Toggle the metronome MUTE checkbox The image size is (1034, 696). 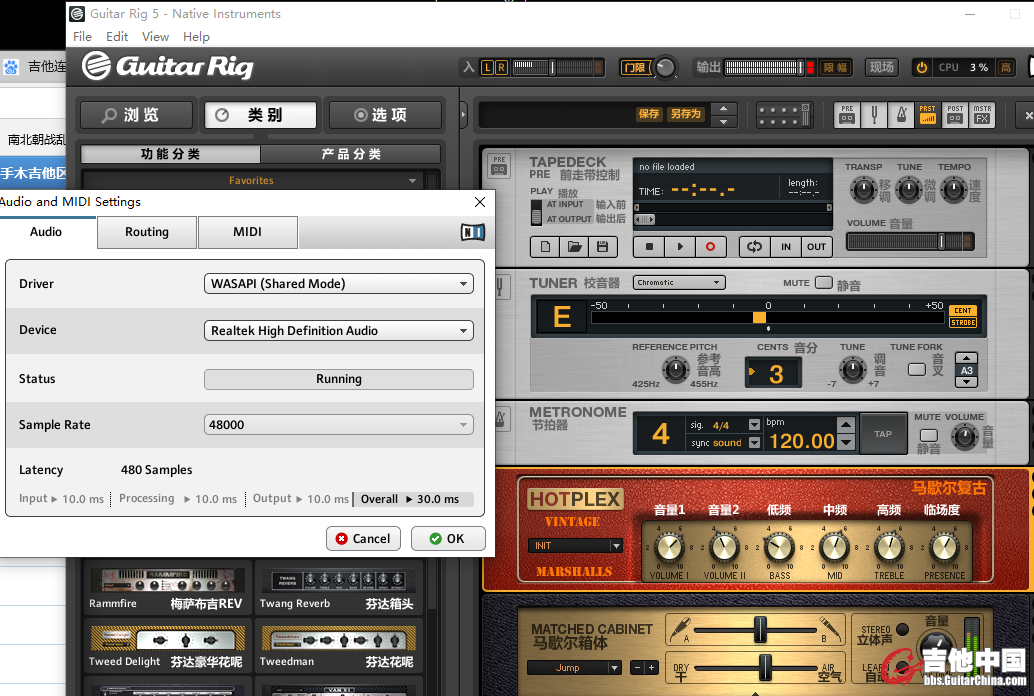[928, 435]
